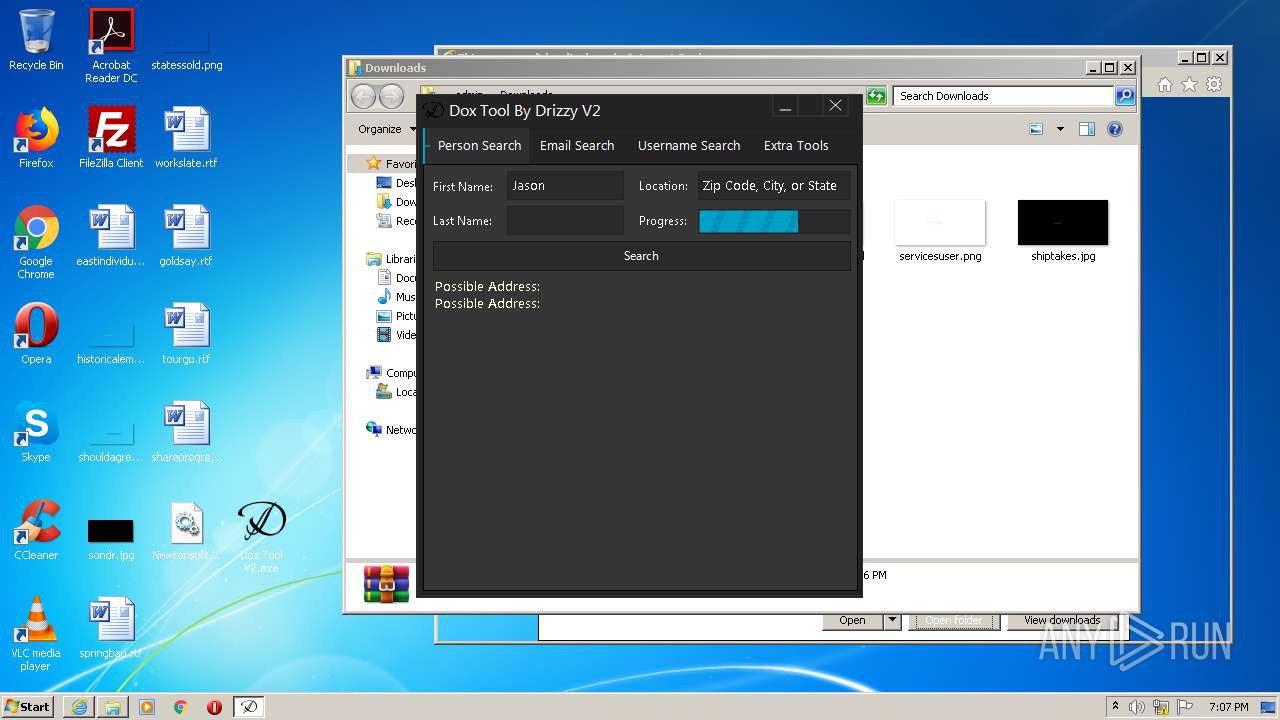Click the browser home icon
Viewport: 1280px width, 720px height.
click(x=1165, y=85)
